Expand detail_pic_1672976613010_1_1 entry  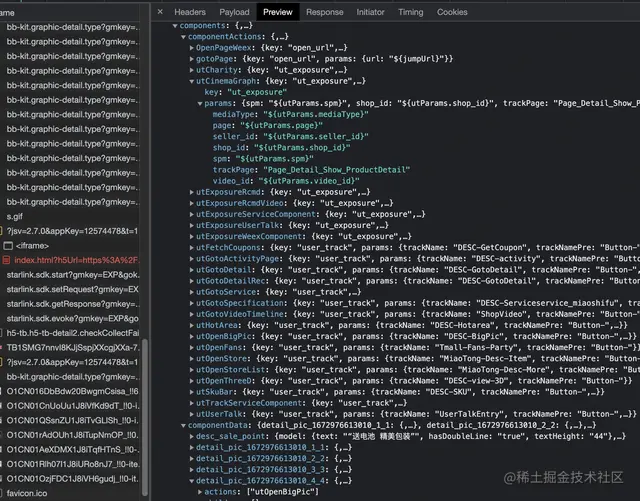click(191, 448)
